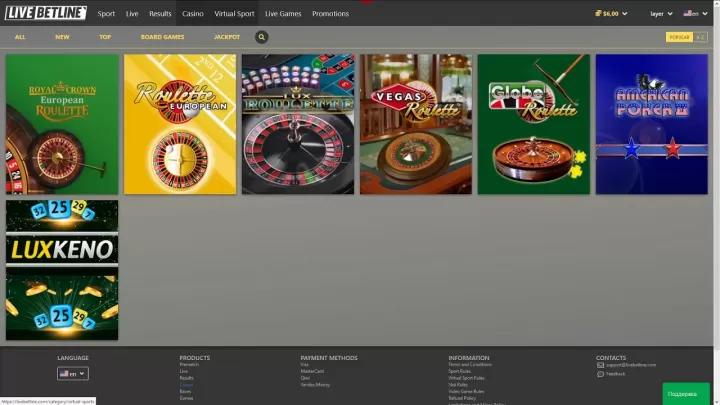Expand the footer language selector
This screenshot has height=405, width=720.
73,373
